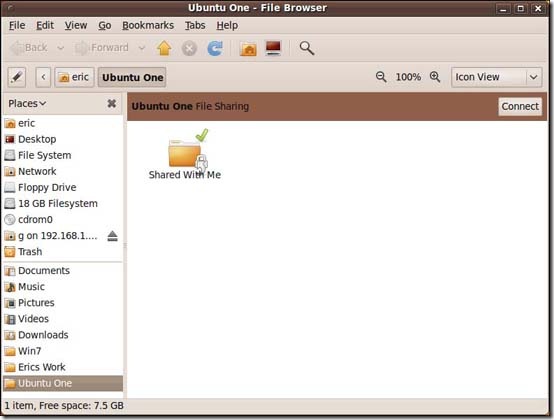Screen dimensions: 554x420
Task: Open Trash in sidebar
Action: [63, 252]
